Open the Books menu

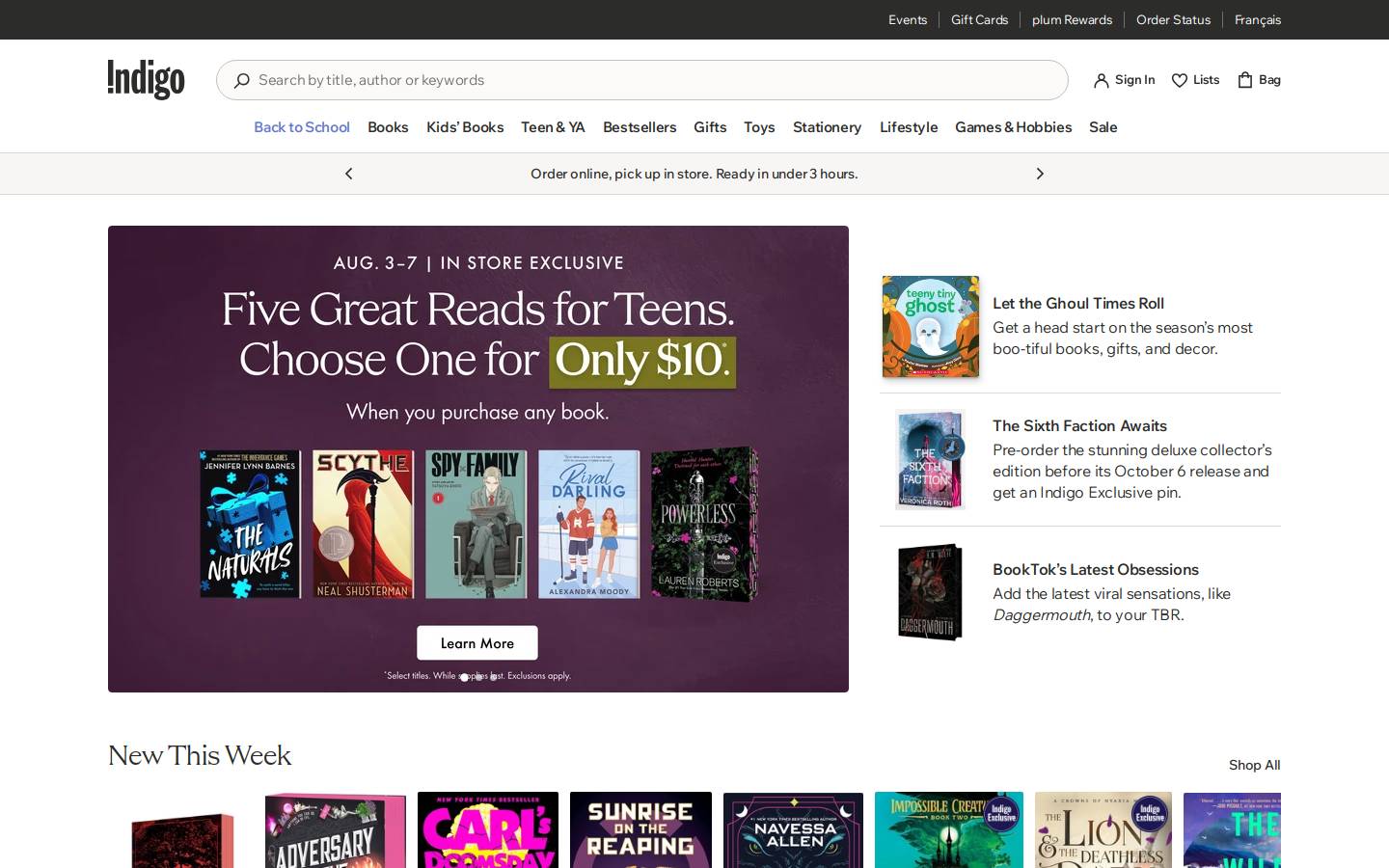(x=388, y=127)
